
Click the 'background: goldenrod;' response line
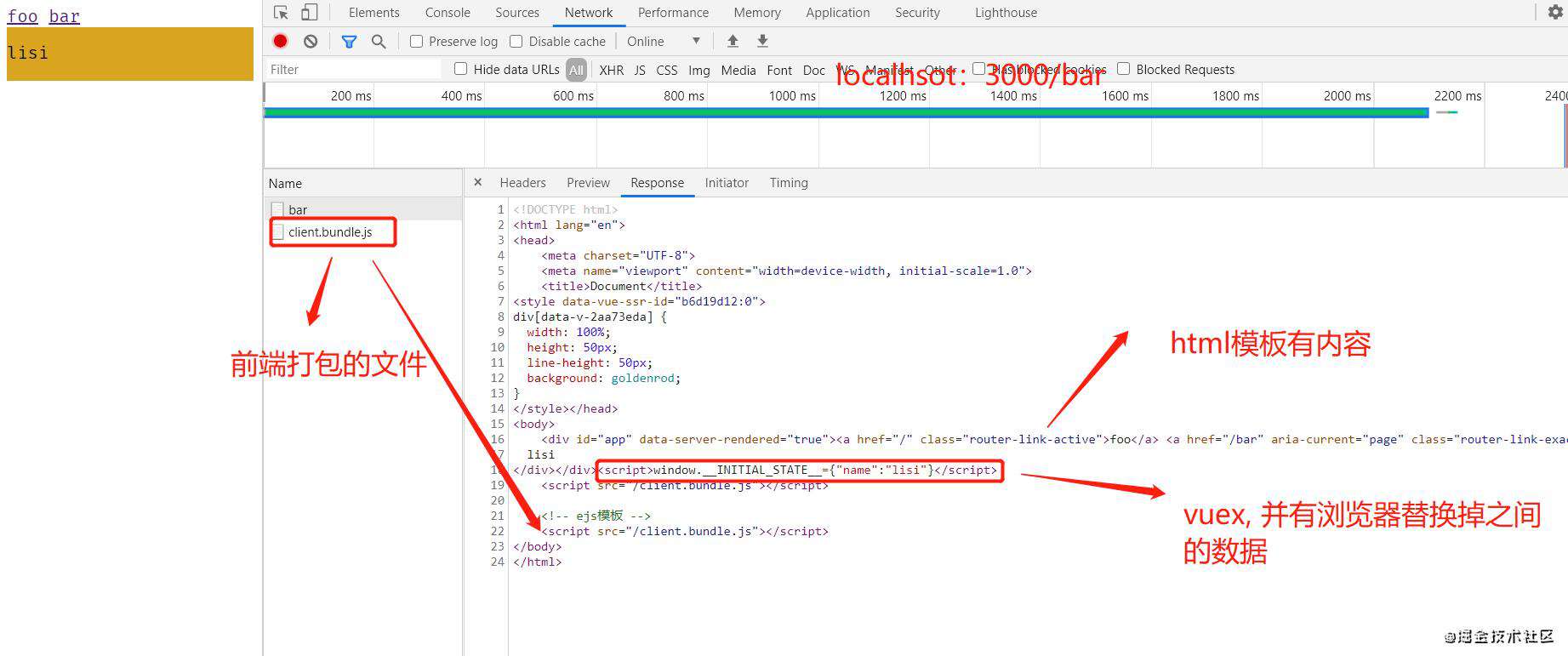(x=603, y=378)
